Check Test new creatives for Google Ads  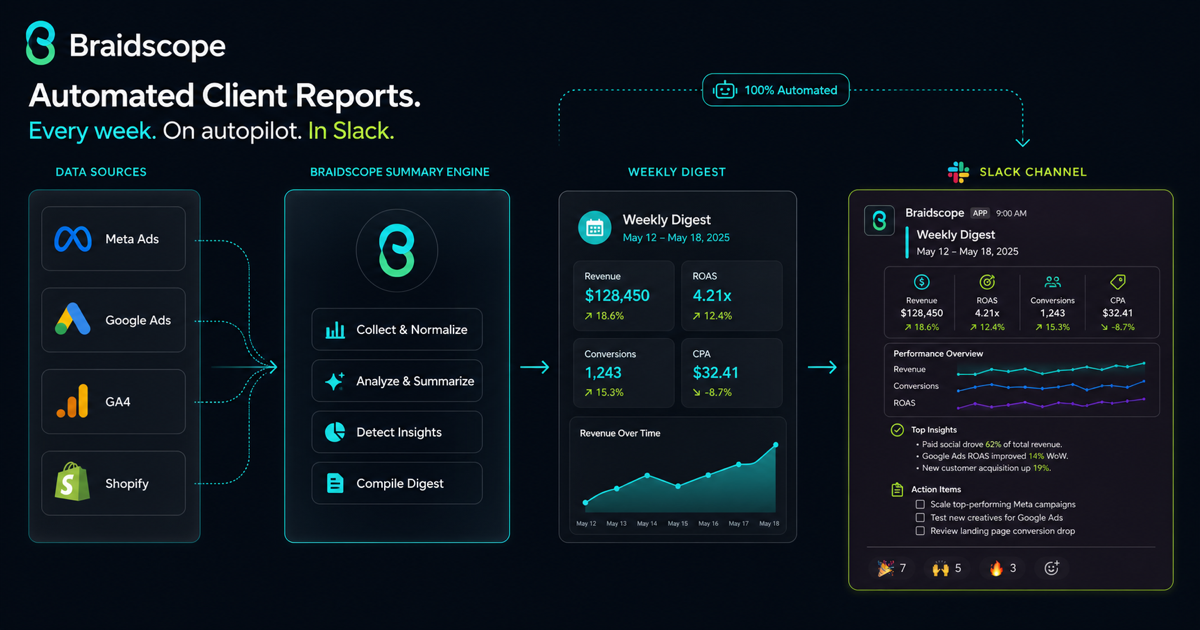tap(920, 518)
